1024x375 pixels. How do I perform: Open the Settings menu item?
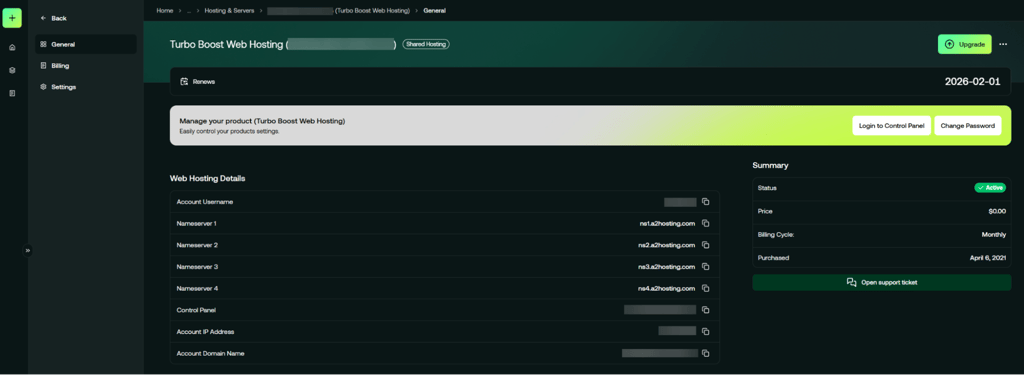[x=86, y=87]
